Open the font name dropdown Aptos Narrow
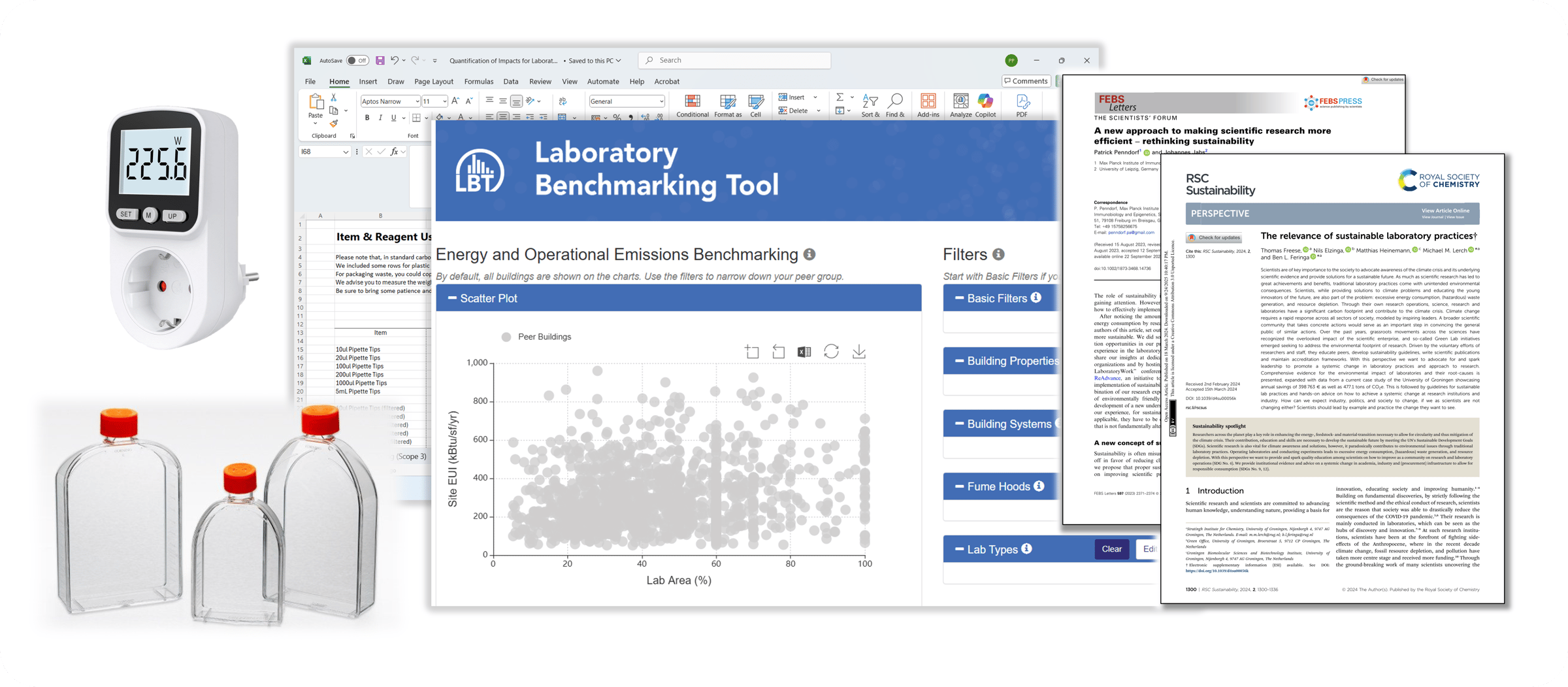Image resolution: width=1568 pixels, height=687 pixels. coord(417,101)
